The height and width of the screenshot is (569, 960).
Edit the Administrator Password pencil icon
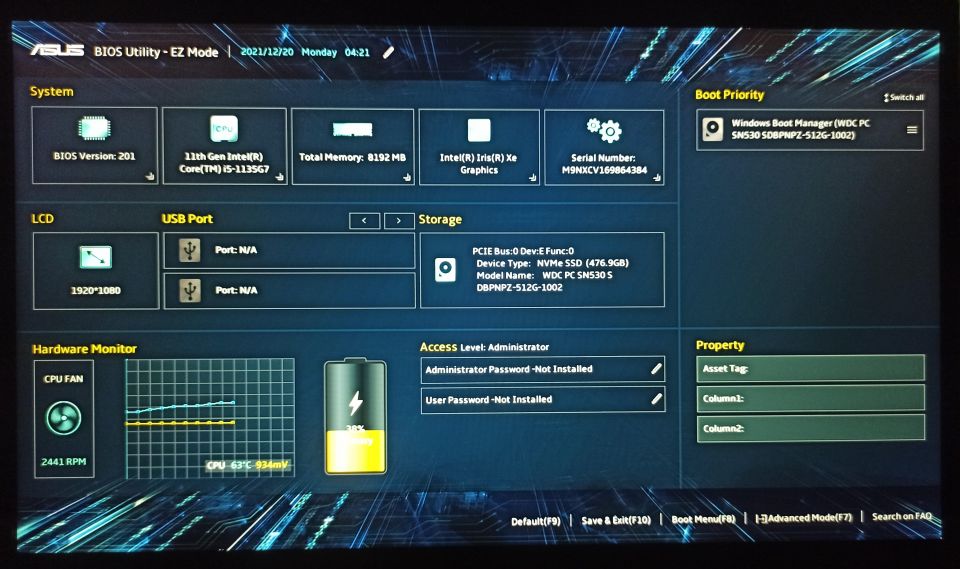[x=656, y=369]
